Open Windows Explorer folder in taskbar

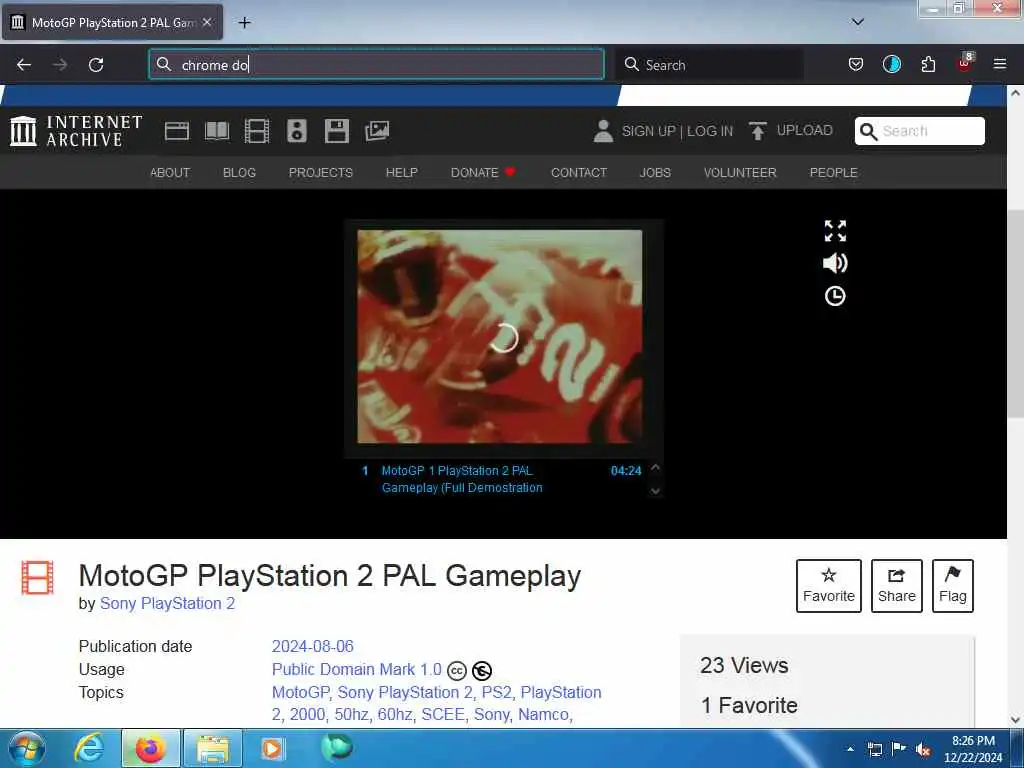click(x=213, y=748)
